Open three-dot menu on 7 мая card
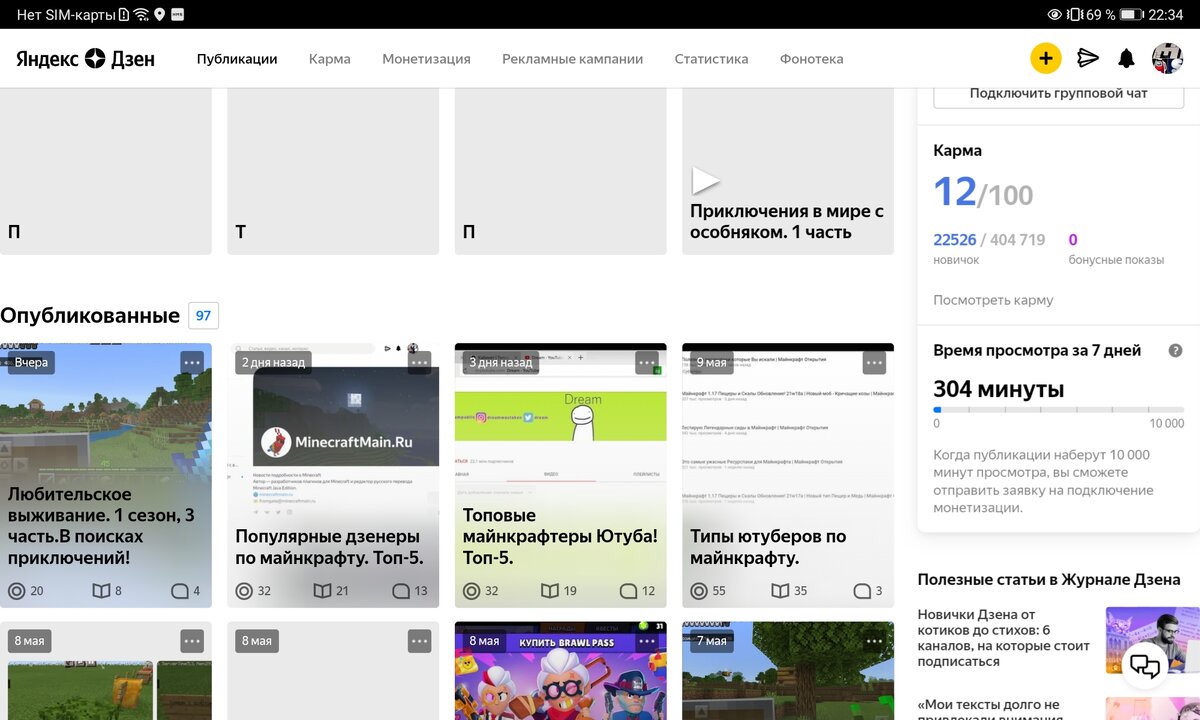The height and width of the screenshot is (720, 1200). pos(874,640)
